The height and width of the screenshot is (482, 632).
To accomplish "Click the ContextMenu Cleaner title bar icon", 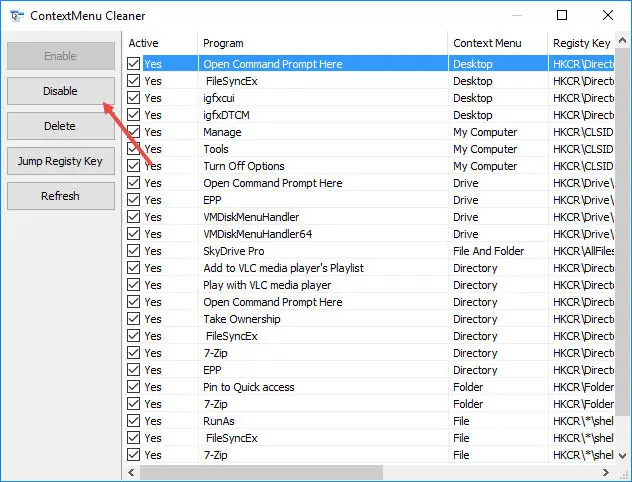I will click(x=17, y=16).
